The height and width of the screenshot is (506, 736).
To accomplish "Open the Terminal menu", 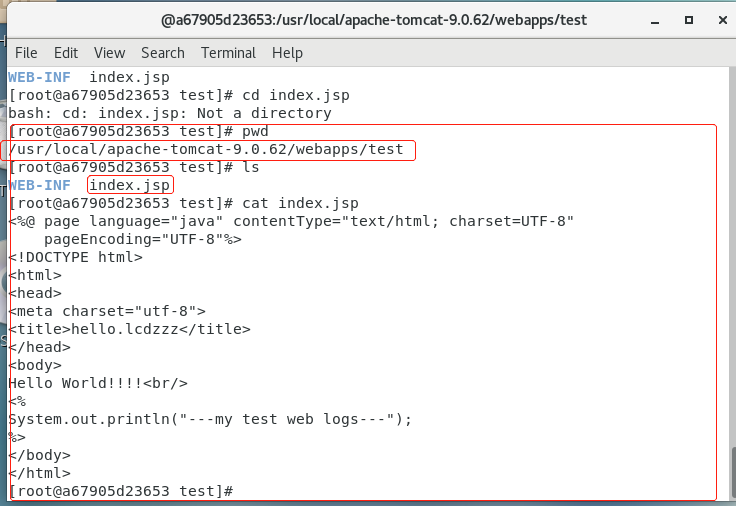I will [228, 53].
